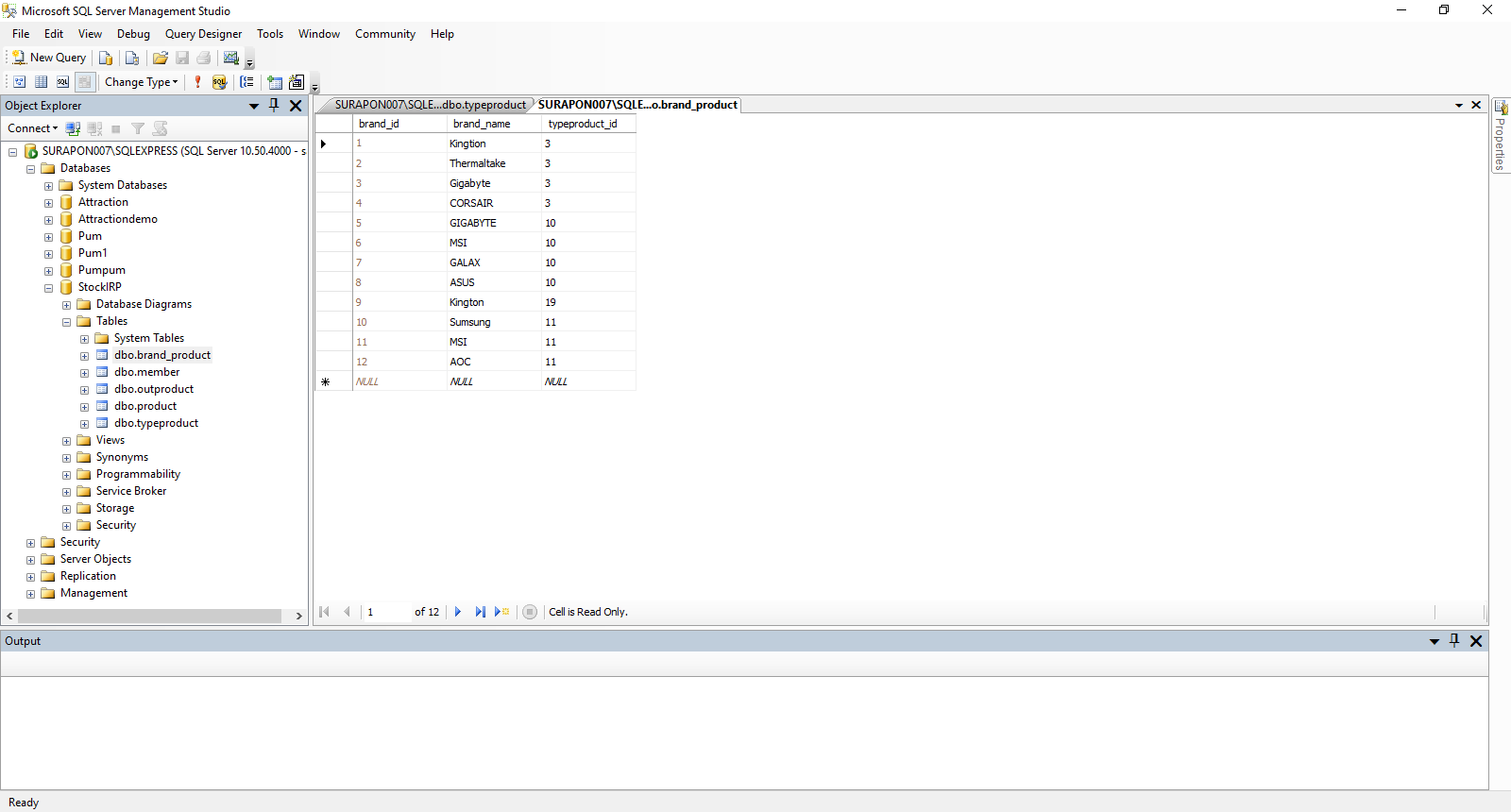
Task: Open the Help menu
Action: tap(442, 34)
